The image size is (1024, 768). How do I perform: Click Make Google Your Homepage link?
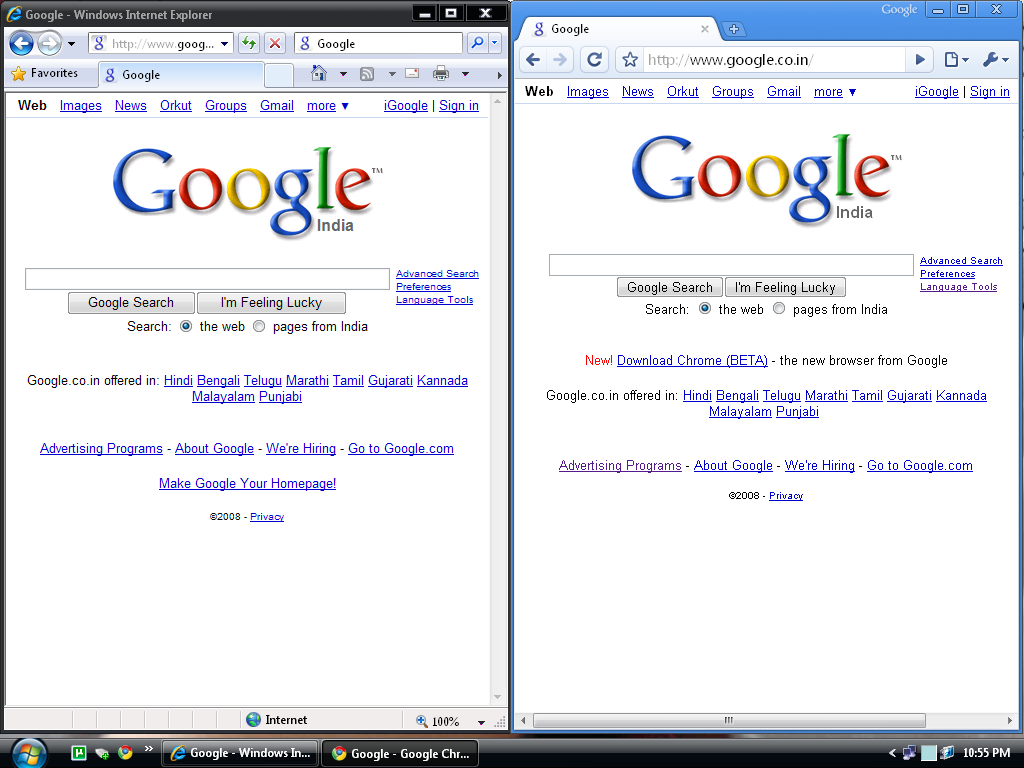coord(248,483)
